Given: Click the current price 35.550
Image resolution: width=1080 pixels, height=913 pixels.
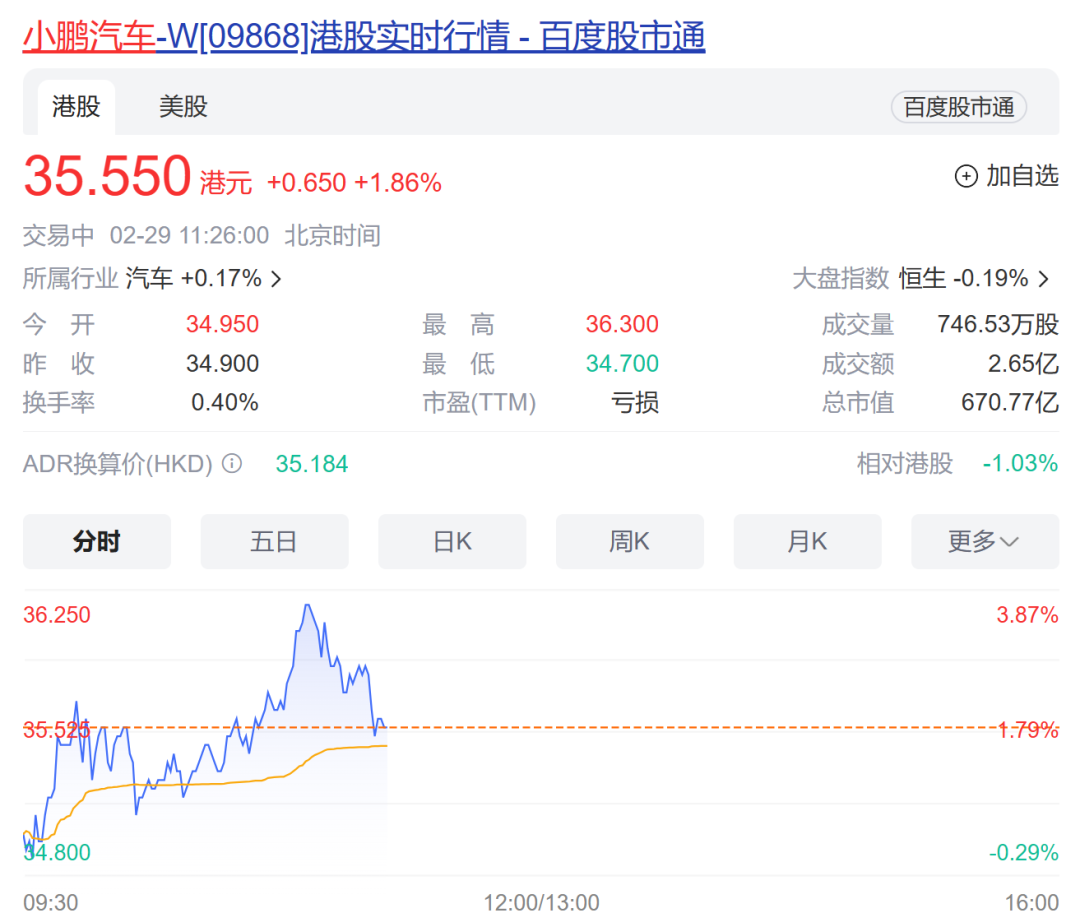Looking at the screenshot, I should (107, 176).
